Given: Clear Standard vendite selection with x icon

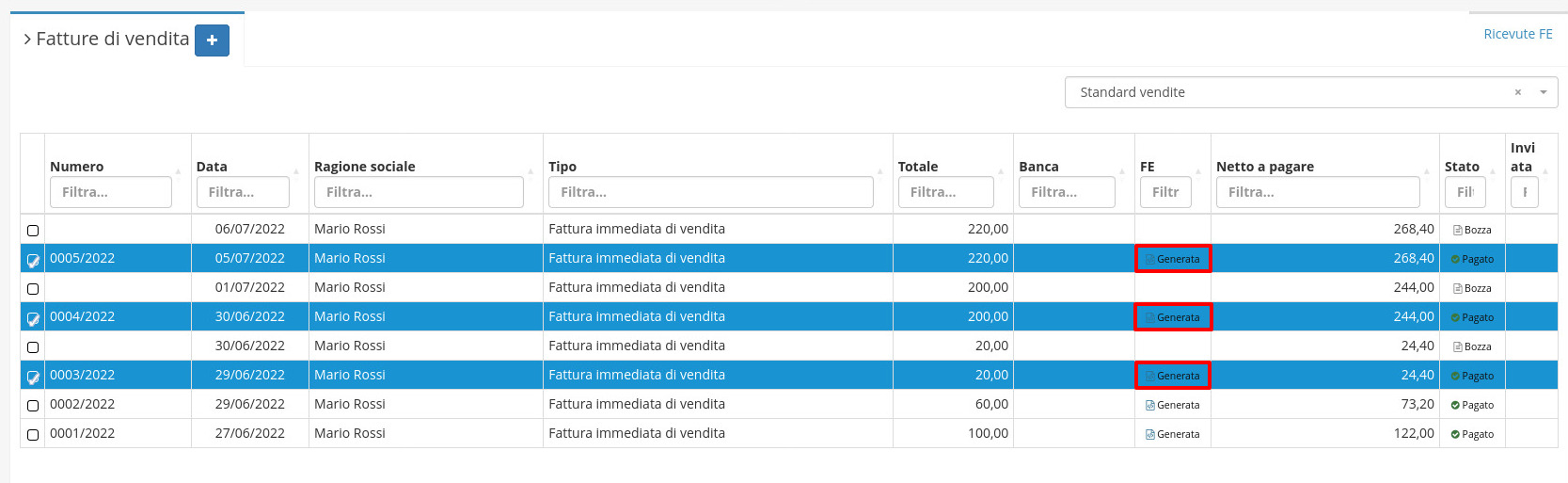Looking at the screenshot, I should pos(1517,92).
